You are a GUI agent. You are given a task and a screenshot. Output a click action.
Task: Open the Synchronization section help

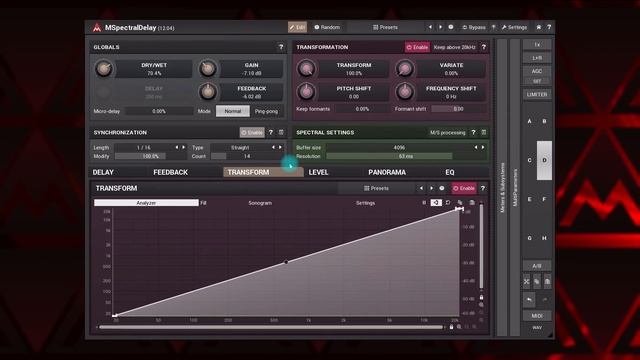pyautogui.click(x=271, y=133)
